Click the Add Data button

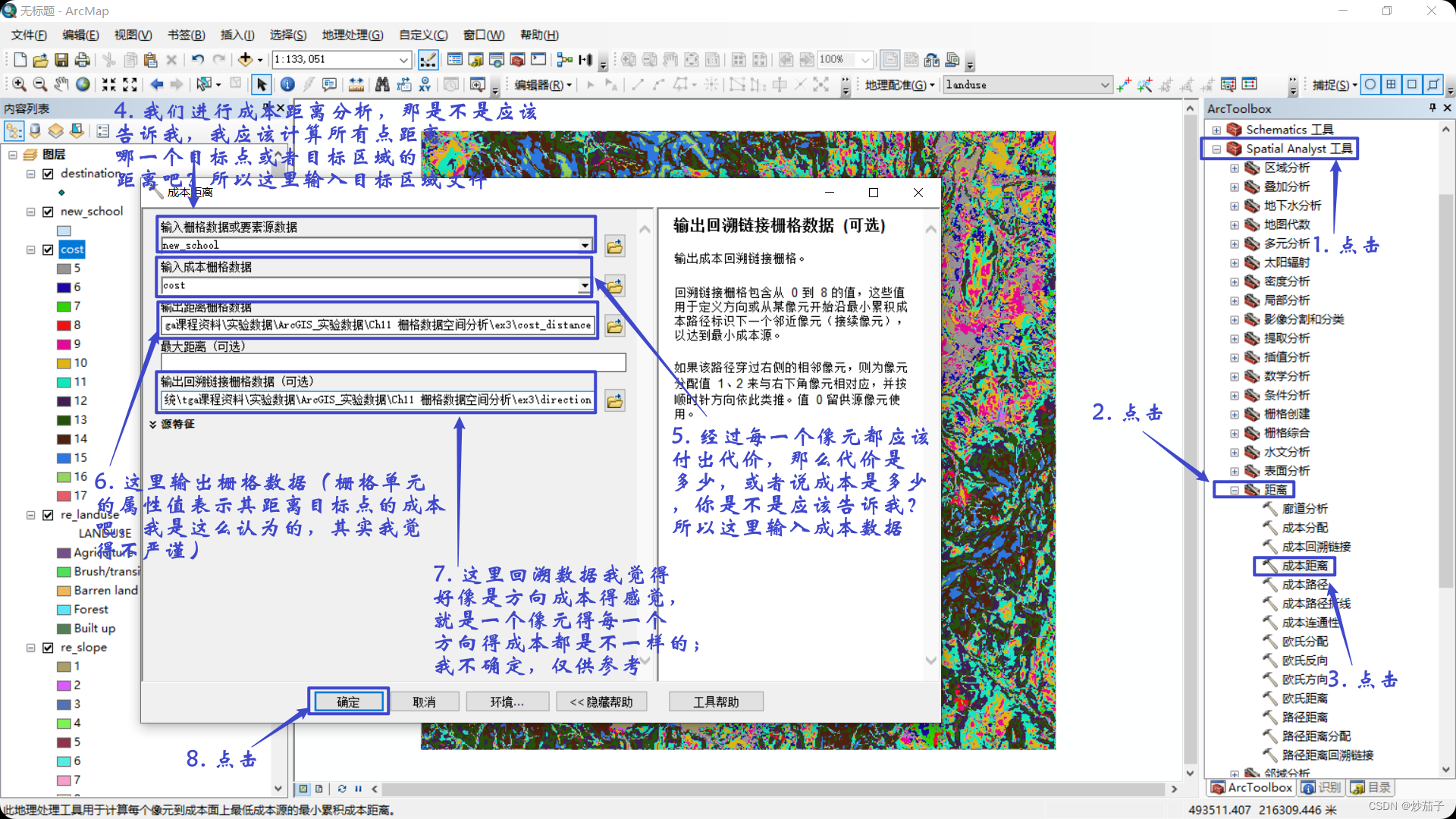[x=245, y=60]
